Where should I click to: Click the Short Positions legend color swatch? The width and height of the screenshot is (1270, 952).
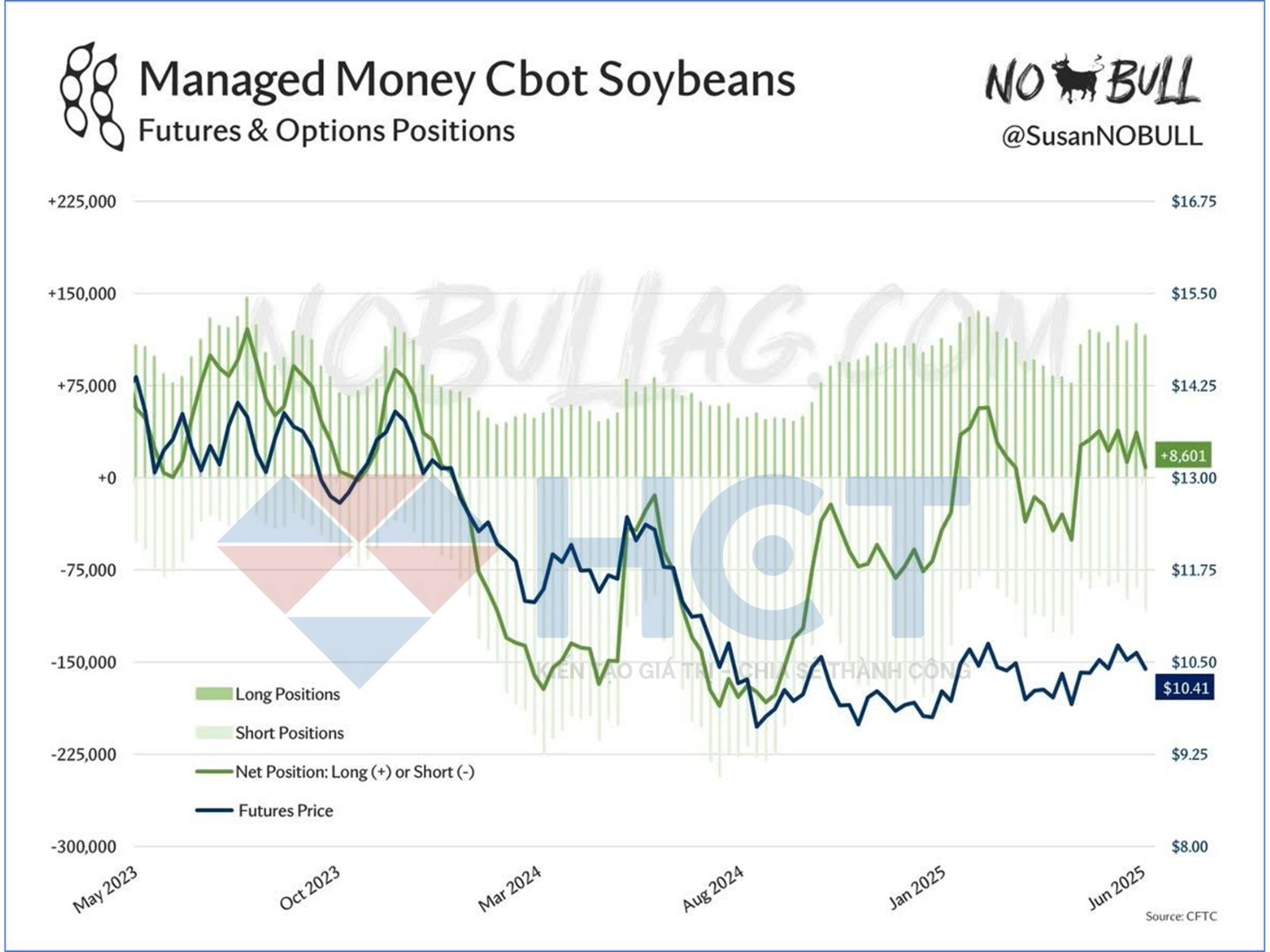tap(214, 733)
